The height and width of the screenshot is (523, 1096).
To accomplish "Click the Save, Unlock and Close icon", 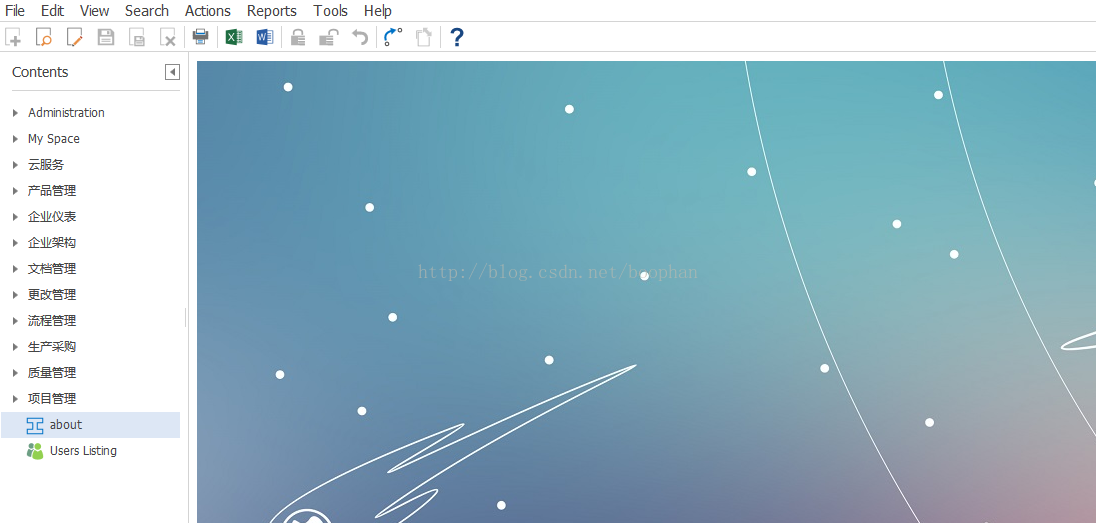I will point(137,37).
